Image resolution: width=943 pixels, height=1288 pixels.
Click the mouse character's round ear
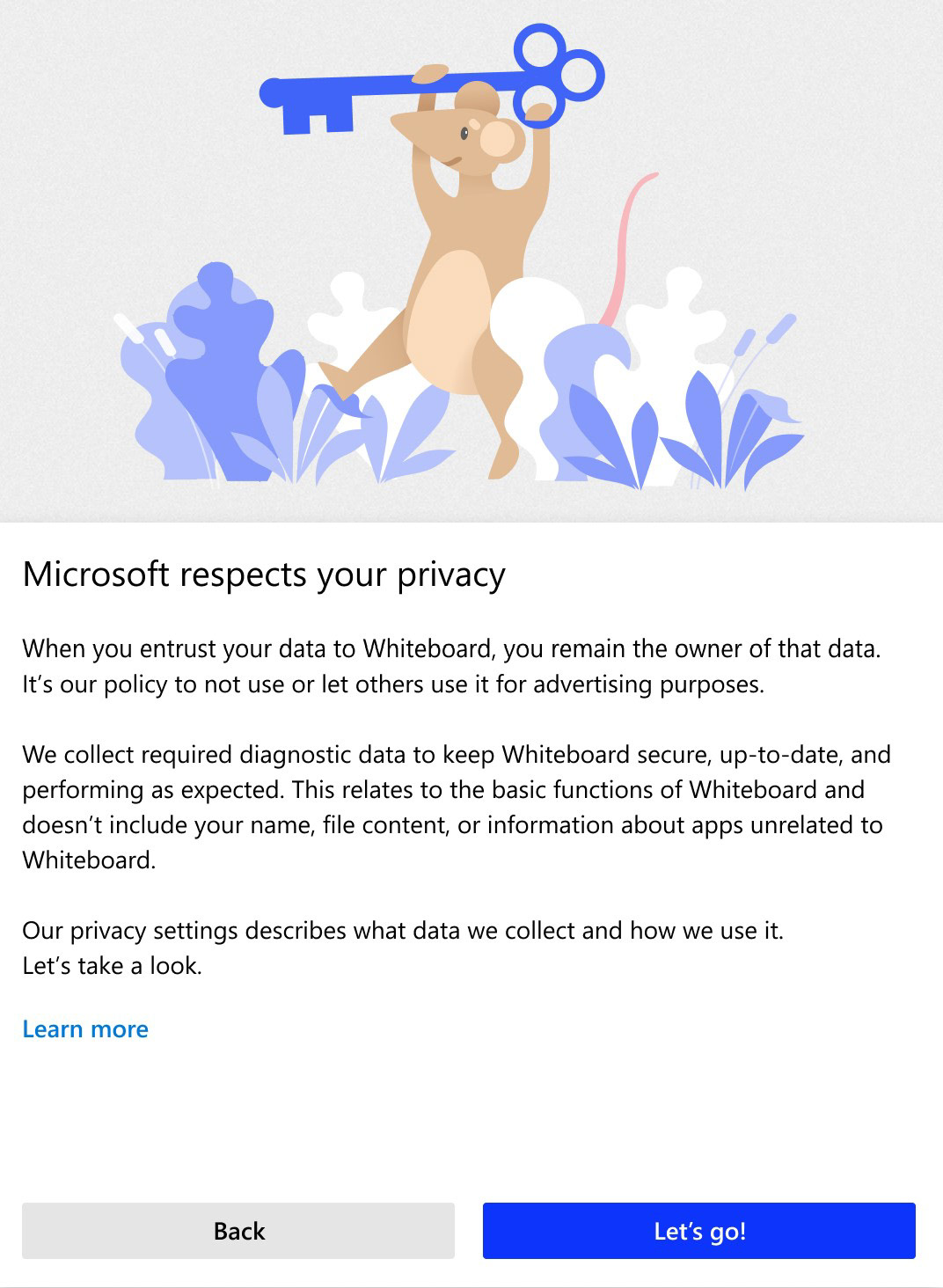(498, 139)
